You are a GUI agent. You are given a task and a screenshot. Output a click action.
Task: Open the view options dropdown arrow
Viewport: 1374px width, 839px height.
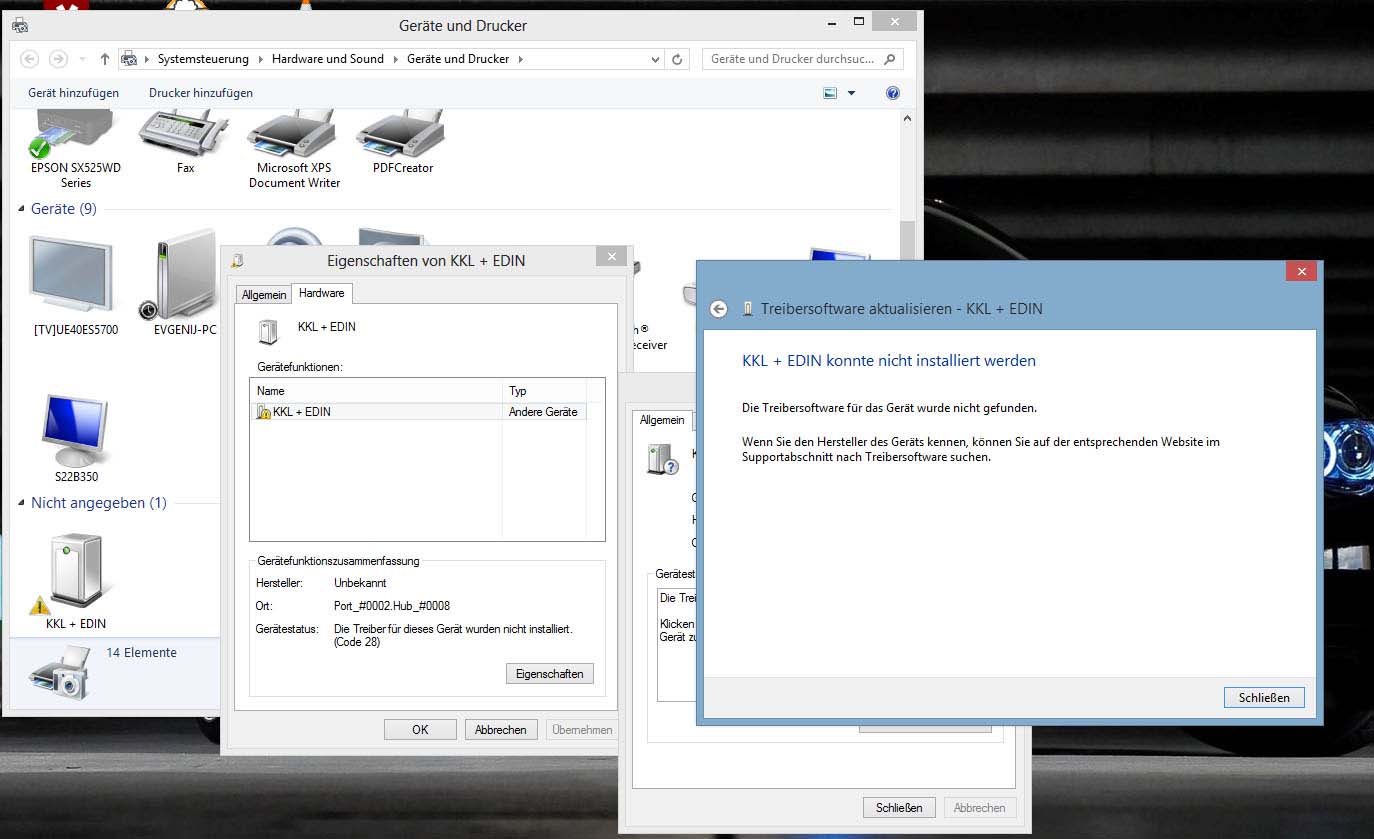852,93
